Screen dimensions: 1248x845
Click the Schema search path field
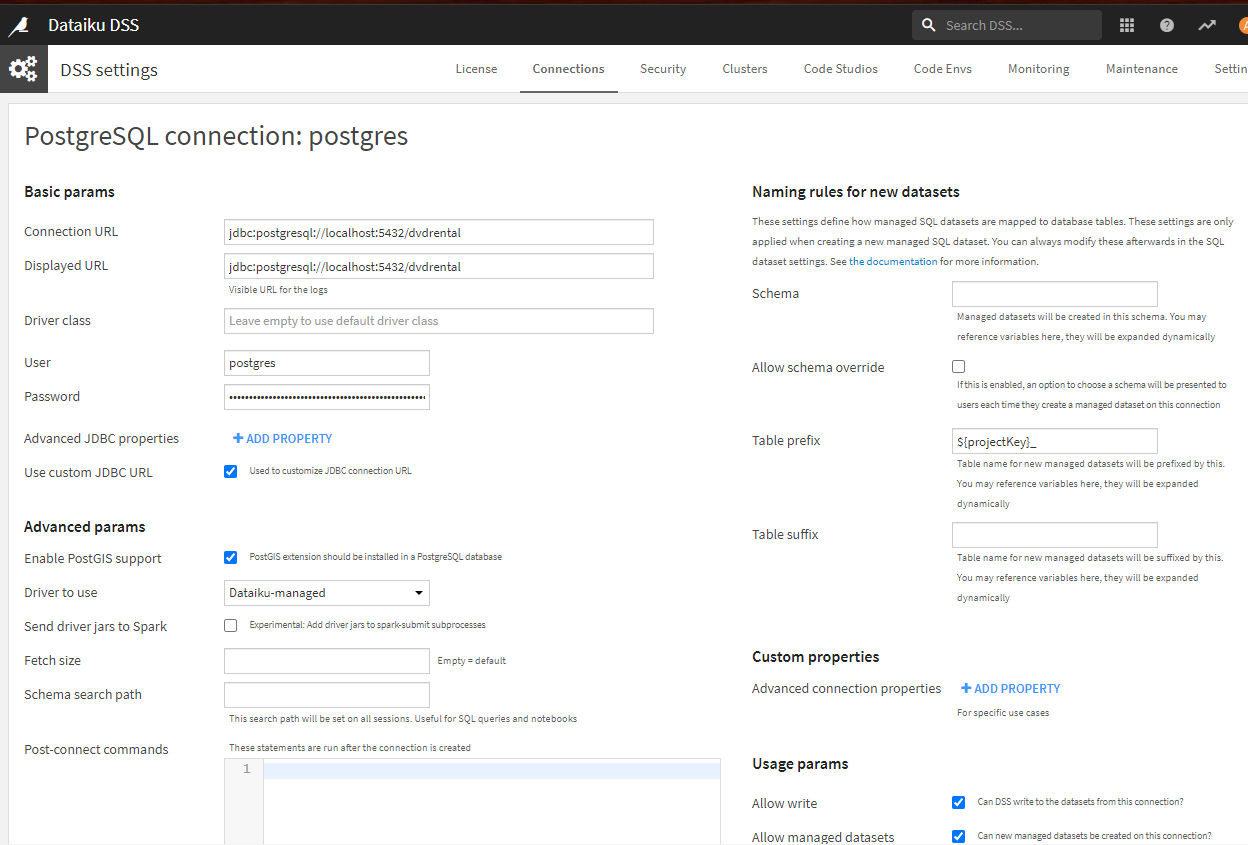[x=327, y=695]
